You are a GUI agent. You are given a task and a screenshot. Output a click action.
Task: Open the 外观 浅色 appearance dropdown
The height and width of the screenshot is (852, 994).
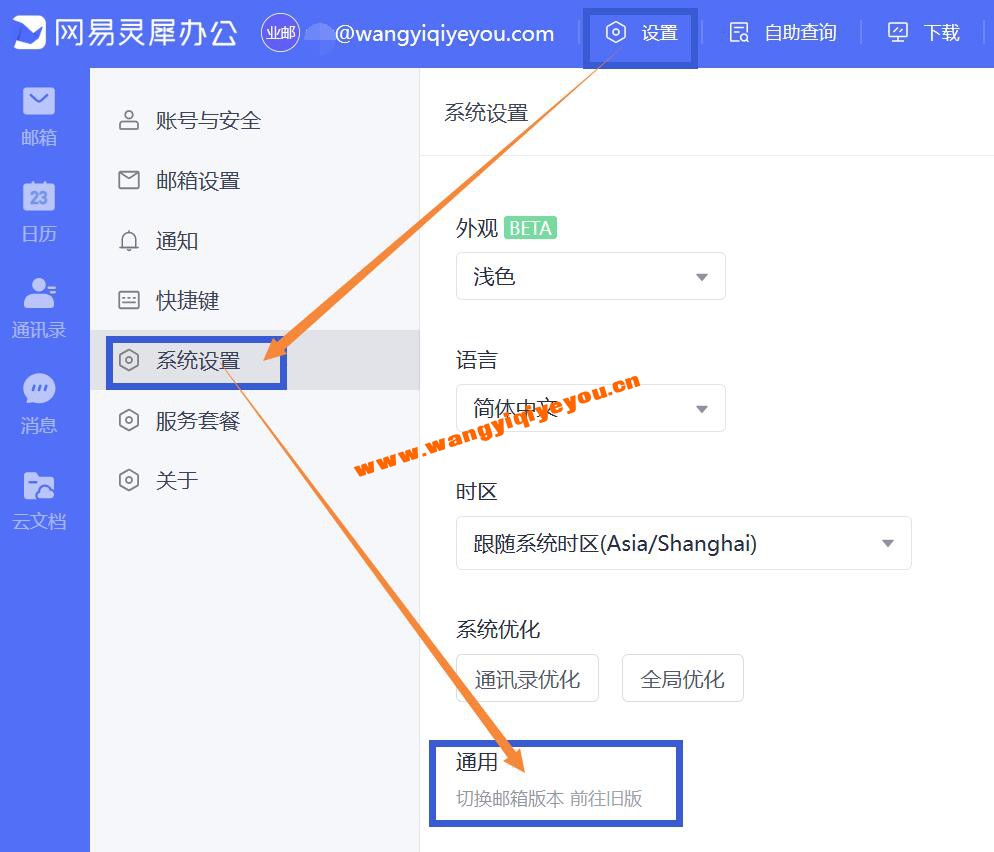click(x=591, y=276)
